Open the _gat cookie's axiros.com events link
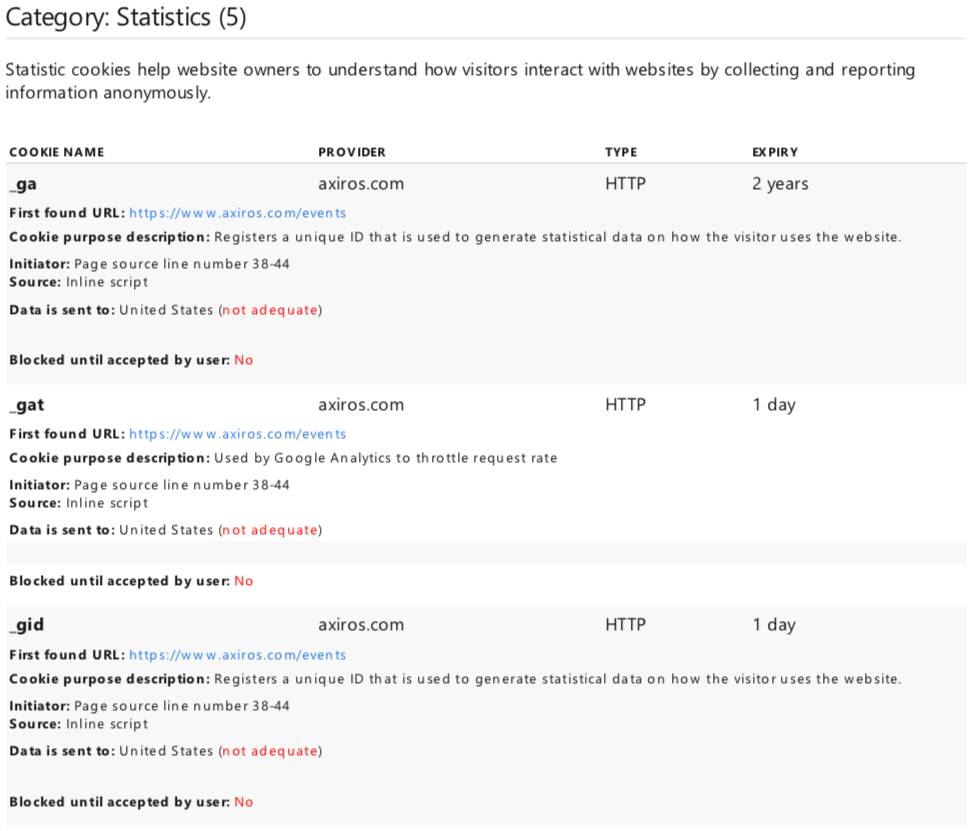 pyautogui.click(x=237, y=434)
